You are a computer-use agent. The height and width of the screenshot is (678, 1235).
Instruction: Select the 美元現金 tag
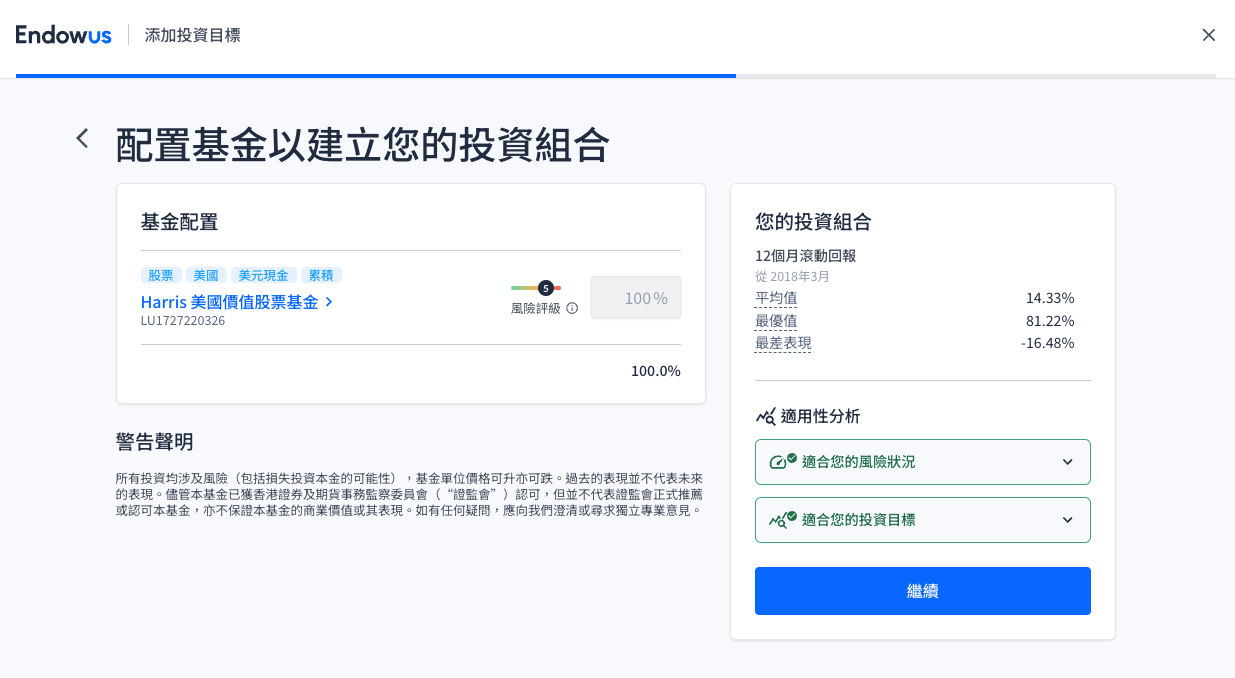point(263,275)
